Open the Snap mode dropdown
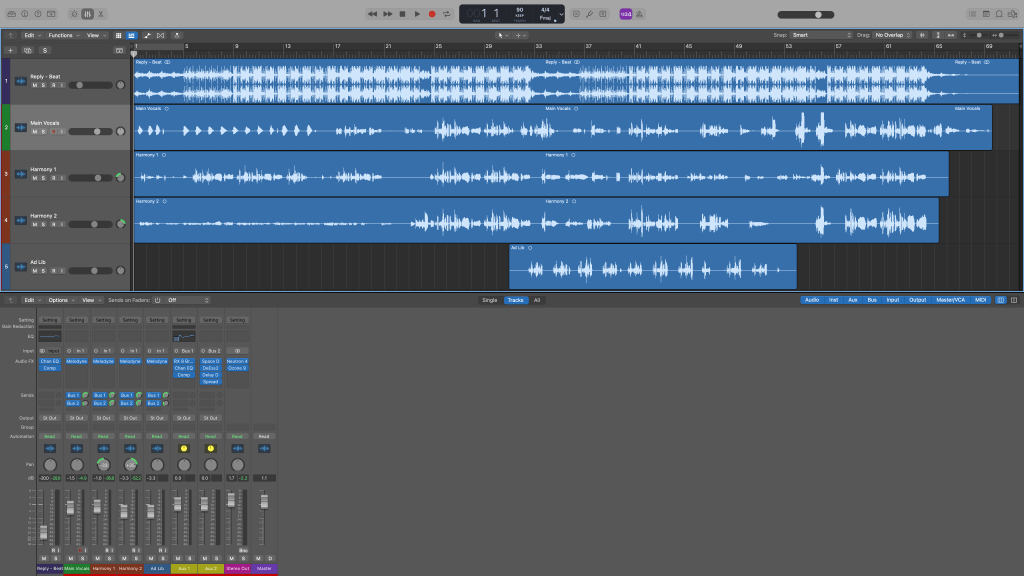 822,35
